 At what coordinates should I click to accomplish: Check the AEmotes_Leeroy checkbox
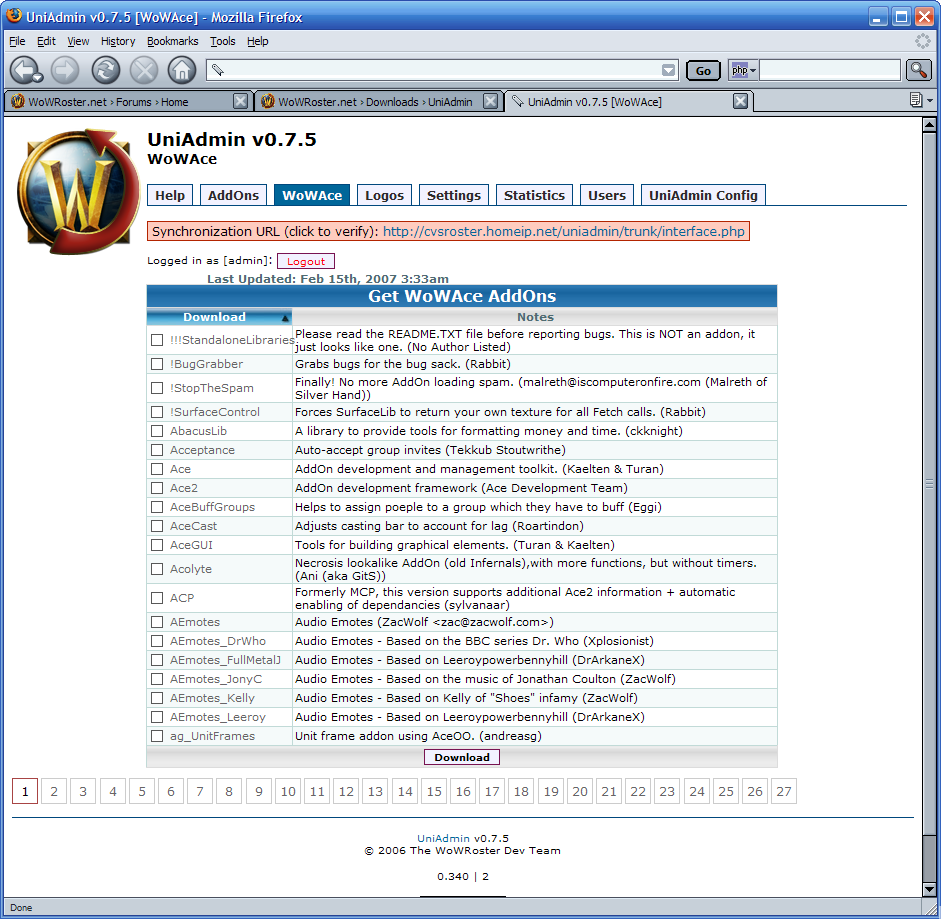(x=157, y=717)
